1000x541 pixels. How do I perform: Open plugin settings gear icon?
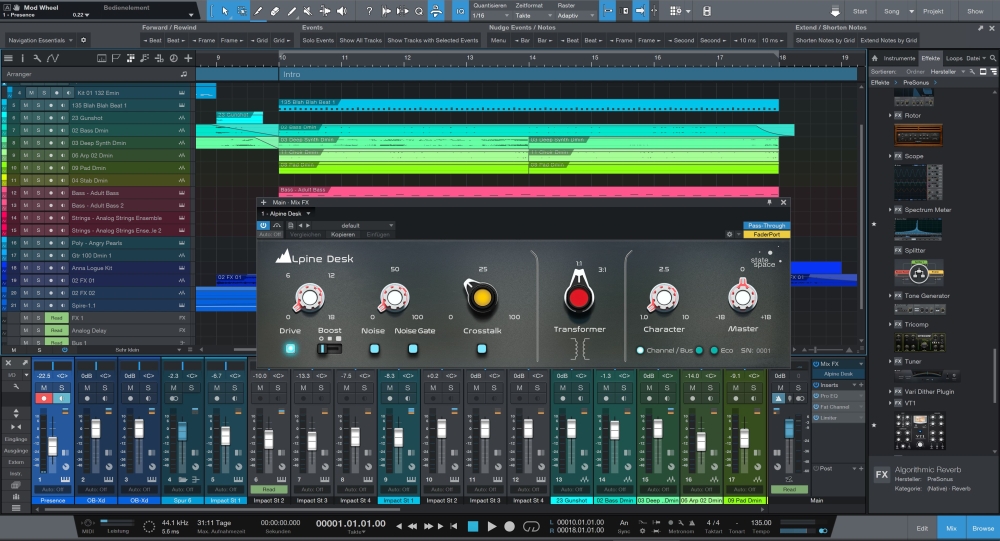730,234
